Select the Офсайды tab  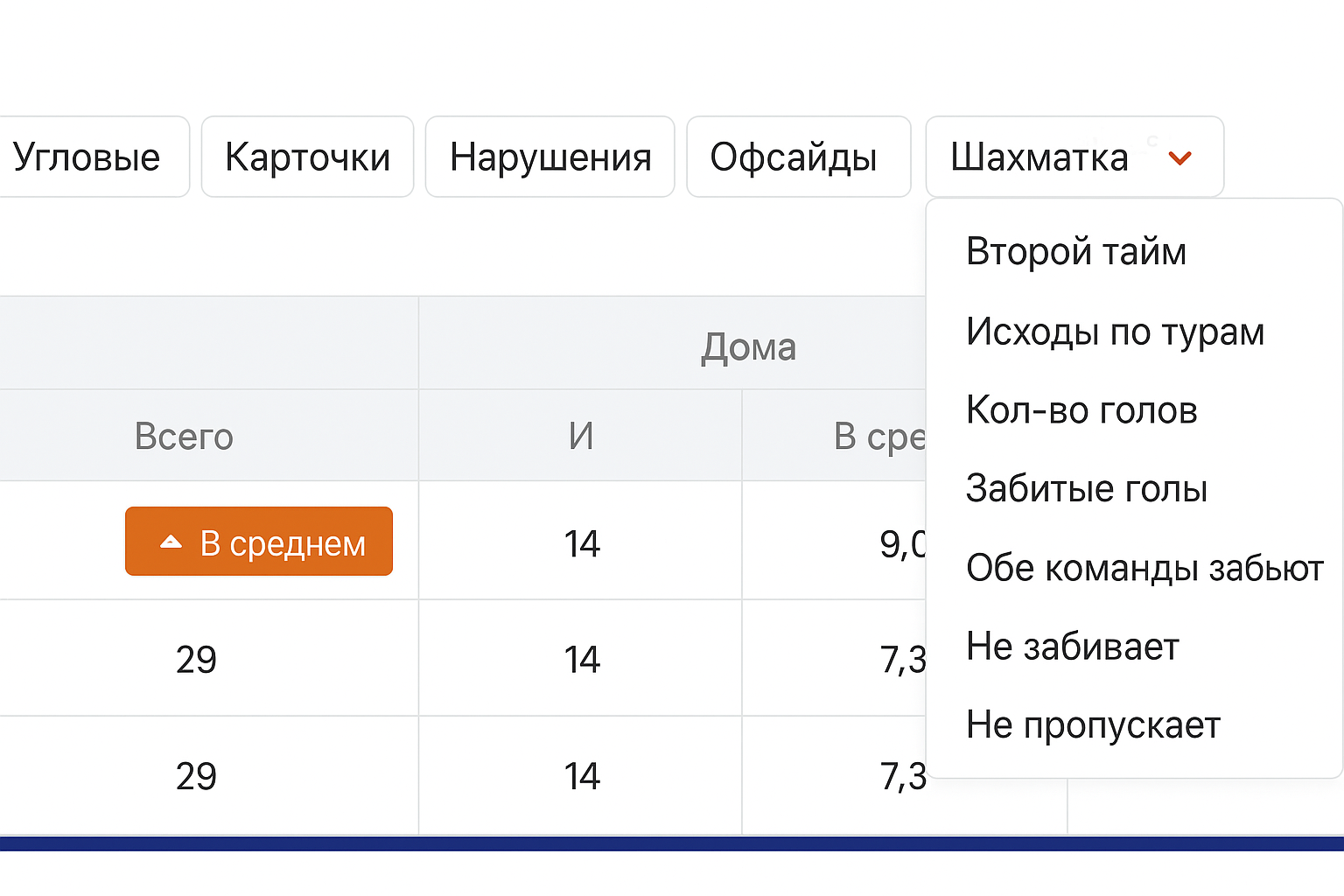tap(797, 157)
